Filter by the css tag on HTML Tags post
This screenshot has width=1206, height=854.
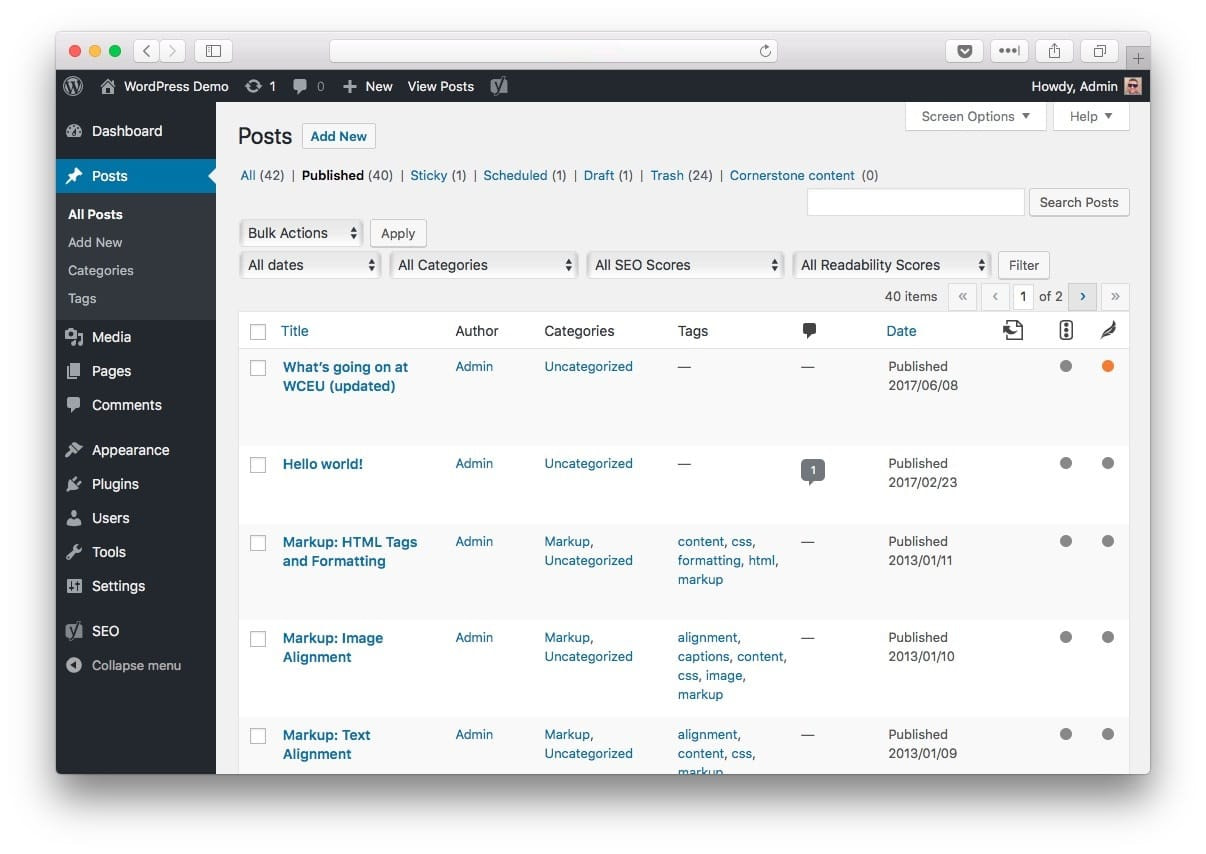(741, 541)
